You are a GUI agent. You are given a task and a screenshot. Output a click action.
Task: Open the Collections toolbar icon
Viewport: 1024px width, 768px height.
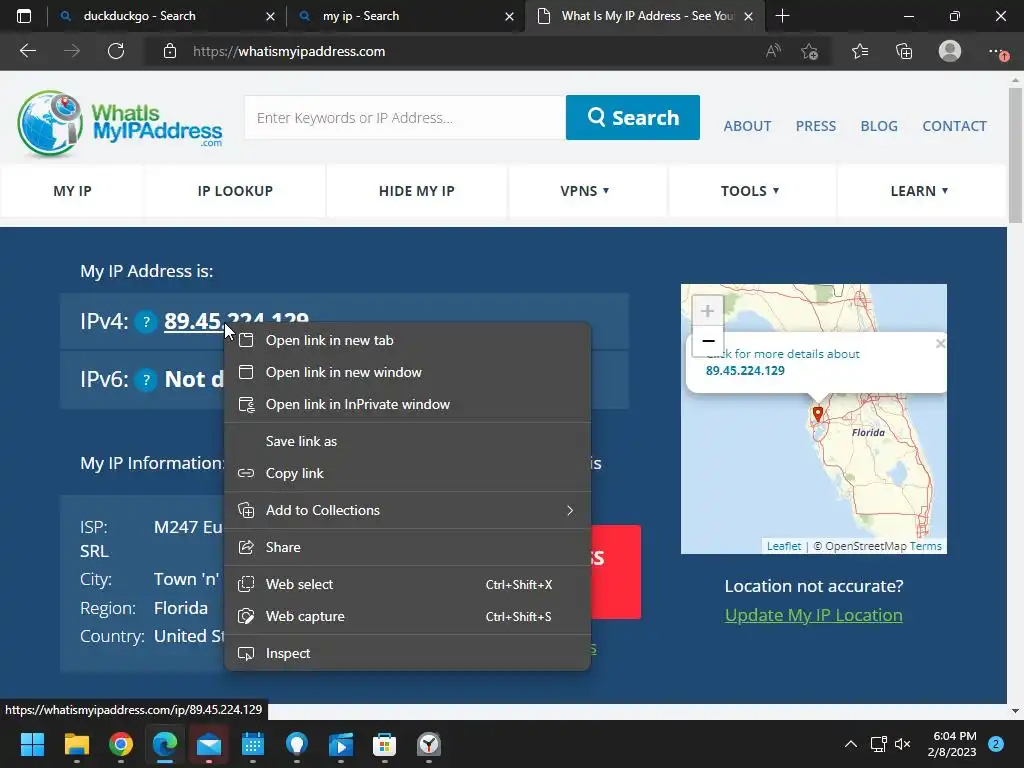pos(904,51)
